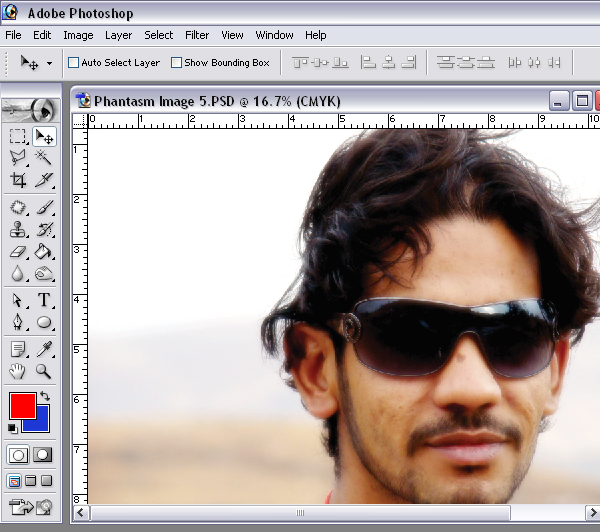Image resolution: width=600 pixels, height=532 pixels.
Task: Reset default foreground and background colors
Action: [13, 429]
